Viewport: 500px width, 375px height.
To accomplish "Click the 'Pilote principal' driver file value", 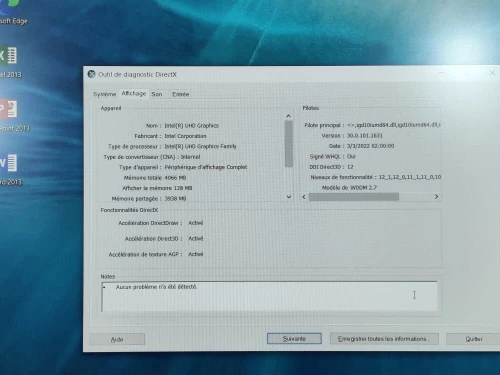I will click(x=394, y=125).
